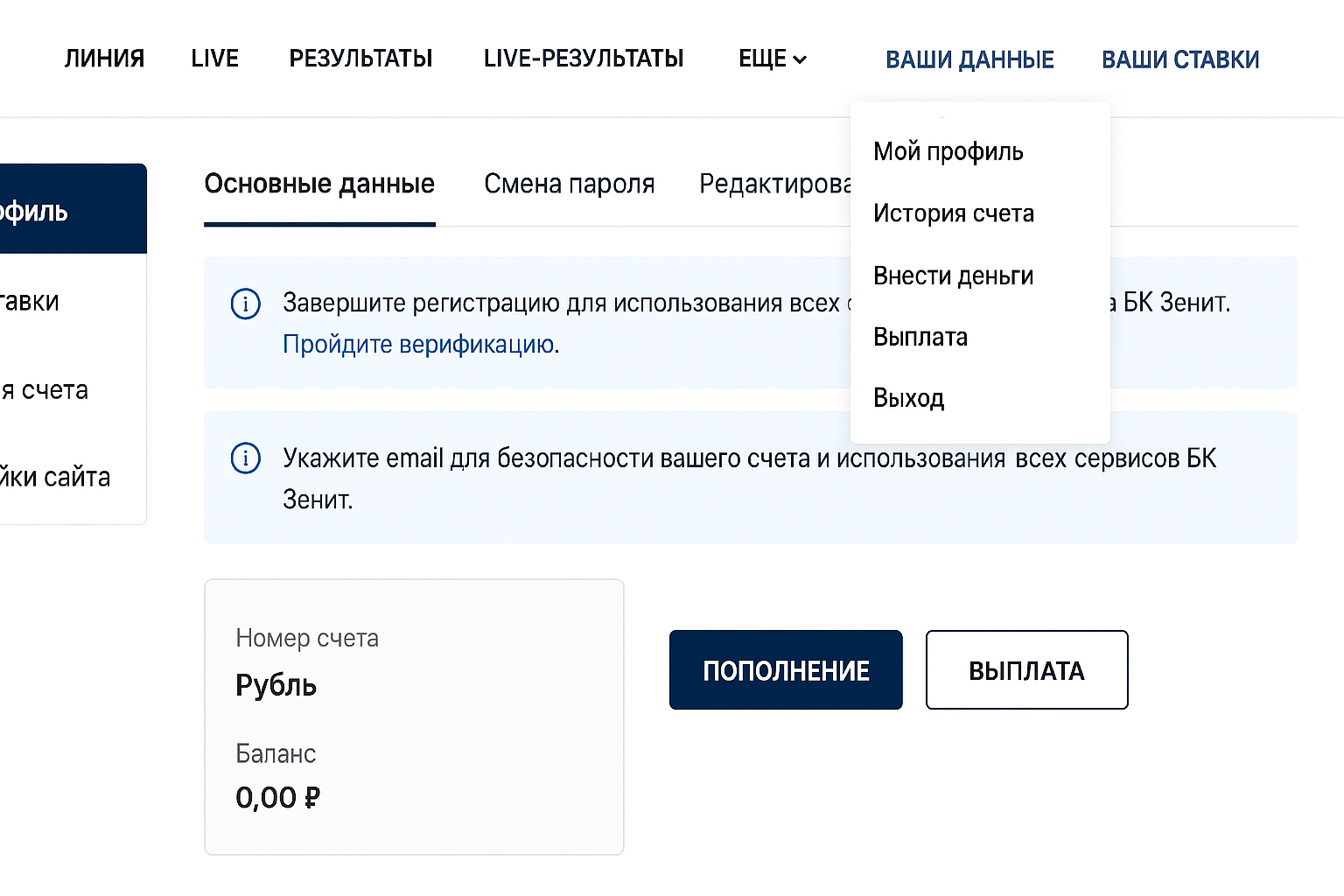Screen dimensions: 1344x896
Task: Select the "Основные данные" tab
Action: click(319, 184)
